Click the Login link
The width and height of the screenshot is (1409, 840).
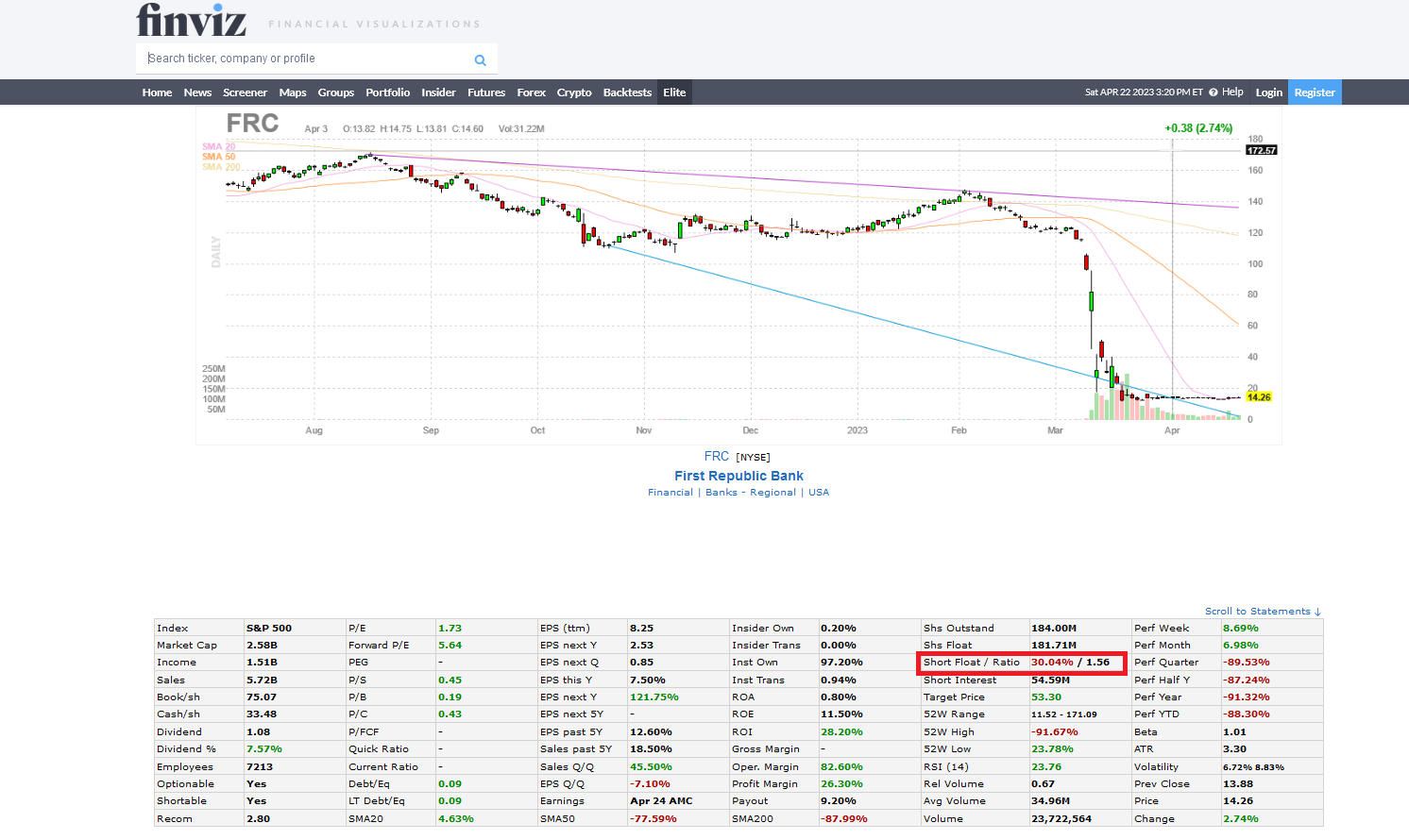pos(1268,92)
